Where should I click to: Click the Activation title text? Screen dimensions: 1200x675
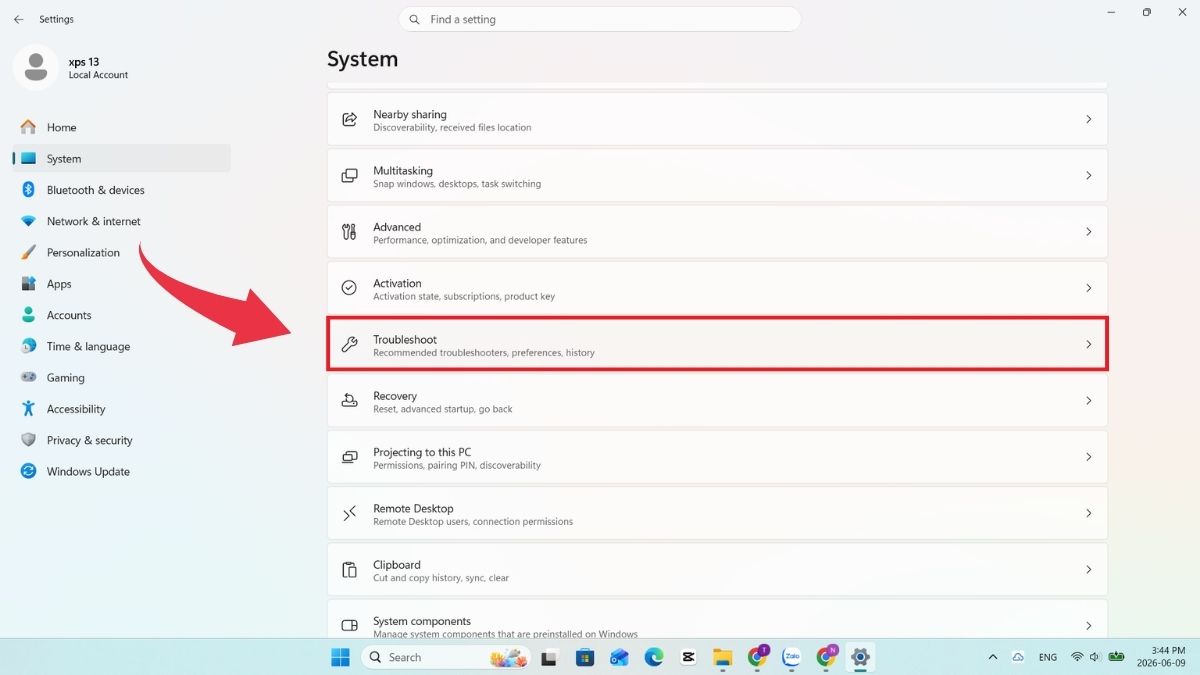click(x=397, y=283)
